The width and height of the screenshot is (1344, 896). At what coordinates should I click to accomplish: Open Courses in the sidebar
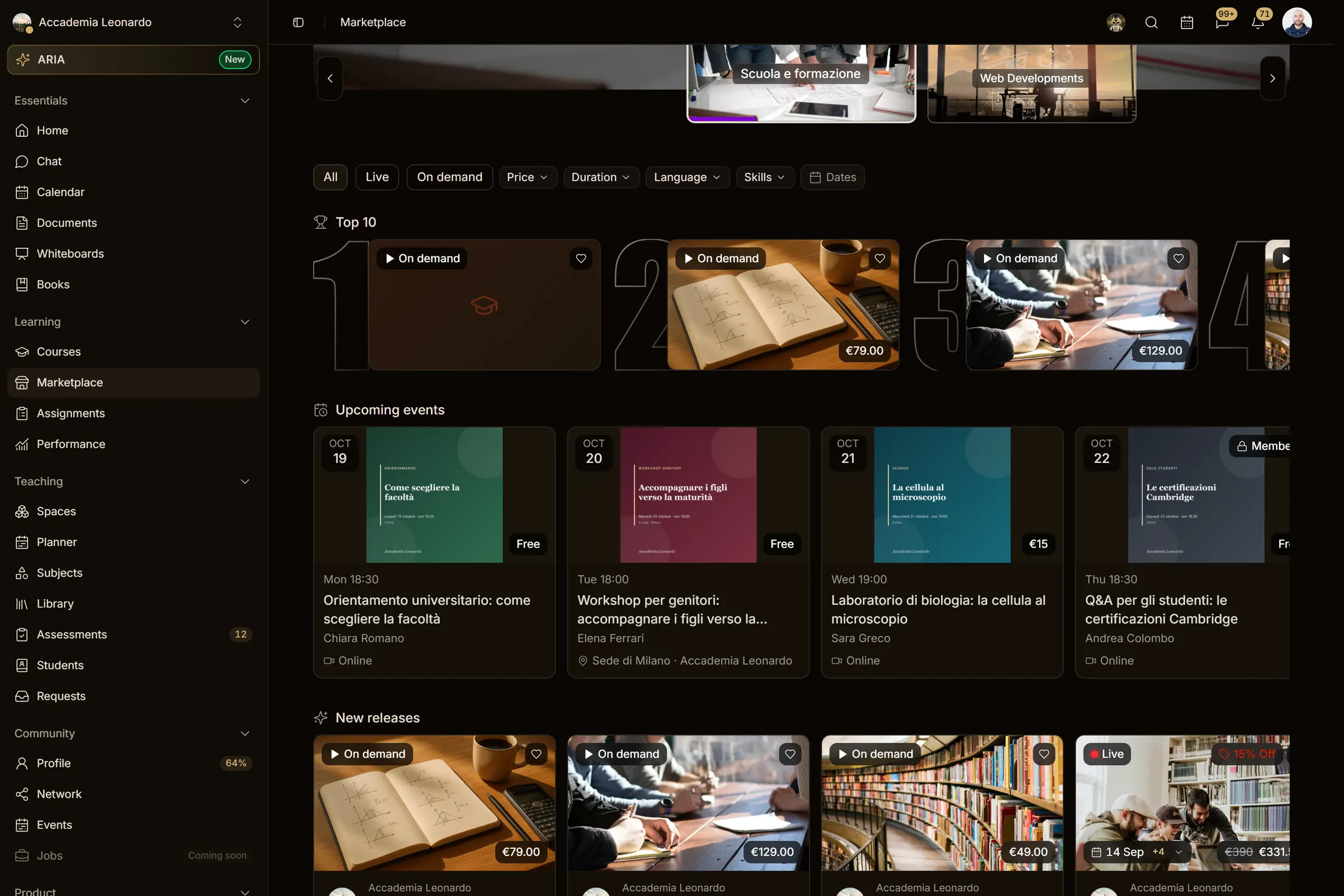click(133, 351)
